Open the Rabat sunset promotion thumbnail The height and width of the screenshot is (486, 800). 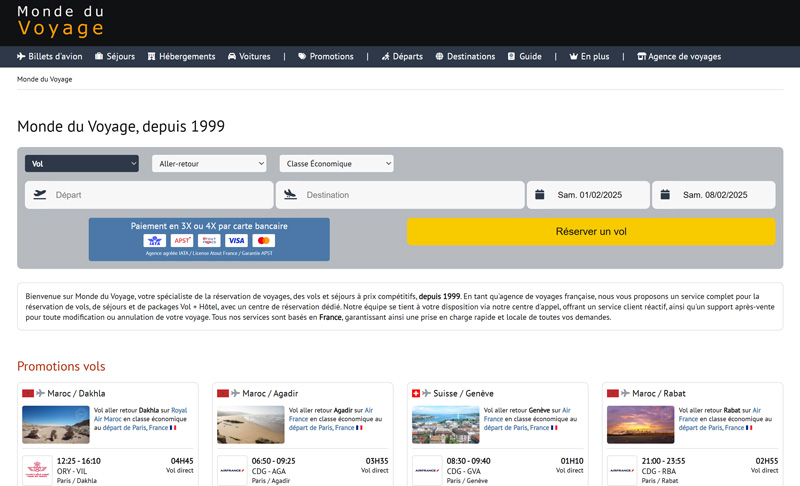pyautogui.click(x=640, y=424)
